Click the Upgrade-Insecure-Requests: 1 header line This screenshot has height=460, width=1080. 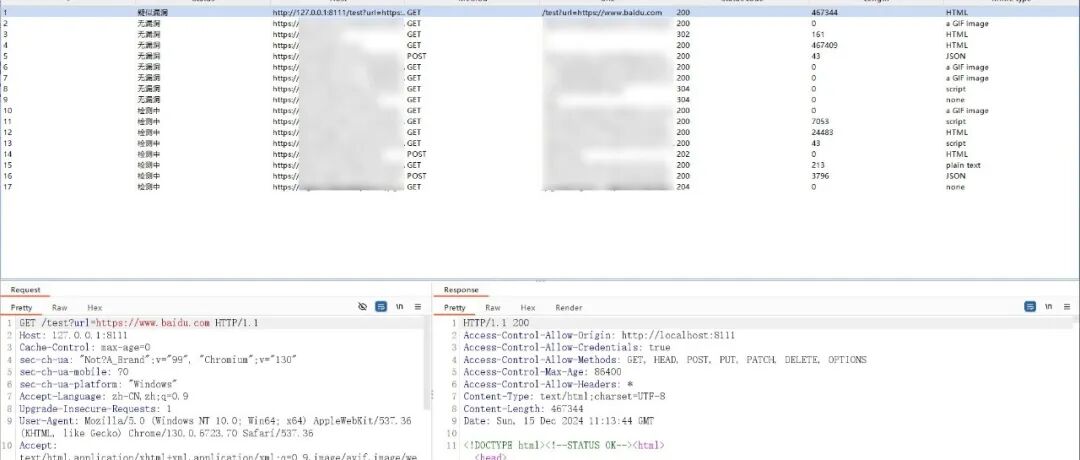tap(95, 409)
